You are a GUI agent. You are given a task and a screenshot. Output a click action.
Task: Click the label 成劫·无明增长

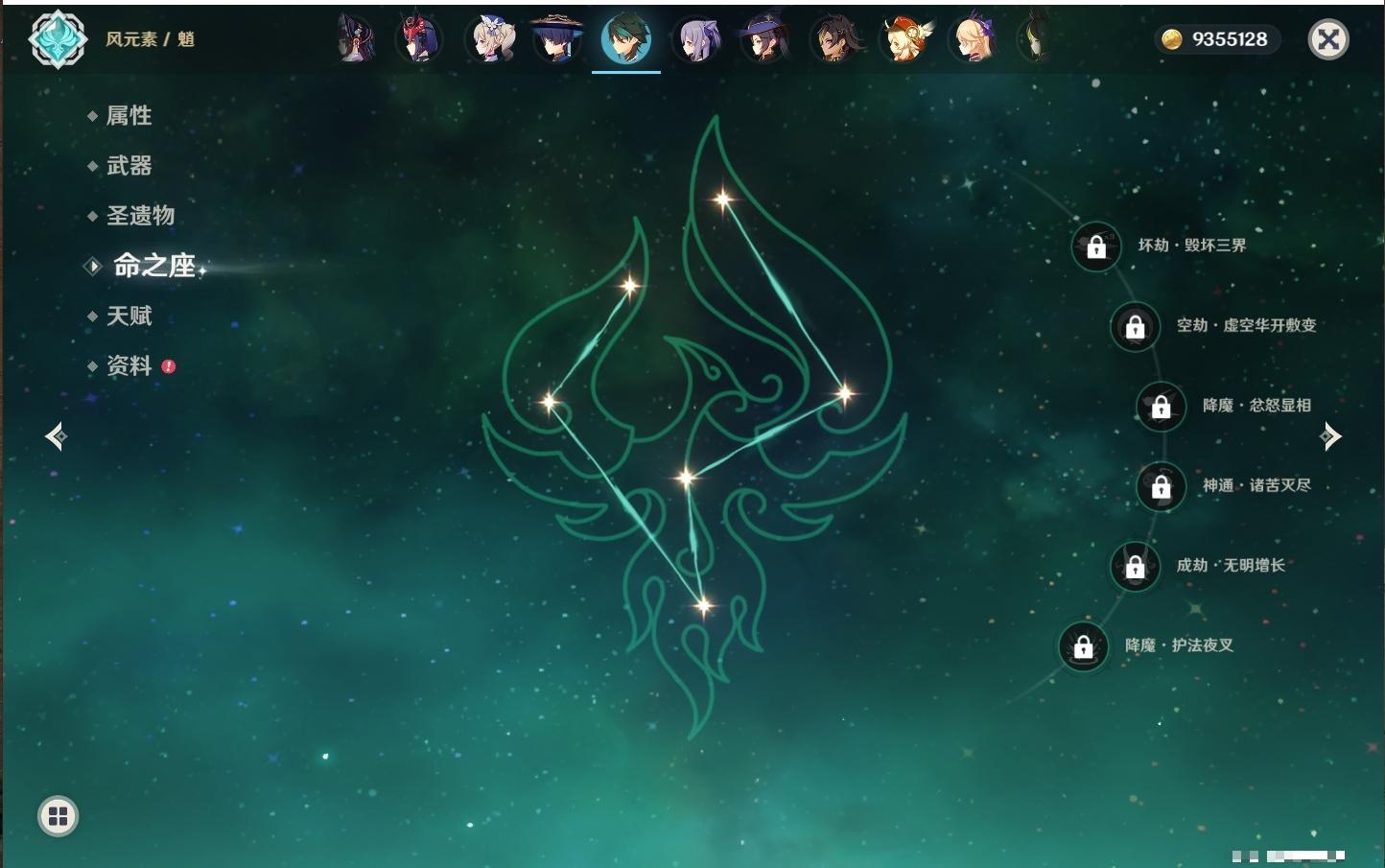point(1231,565)
